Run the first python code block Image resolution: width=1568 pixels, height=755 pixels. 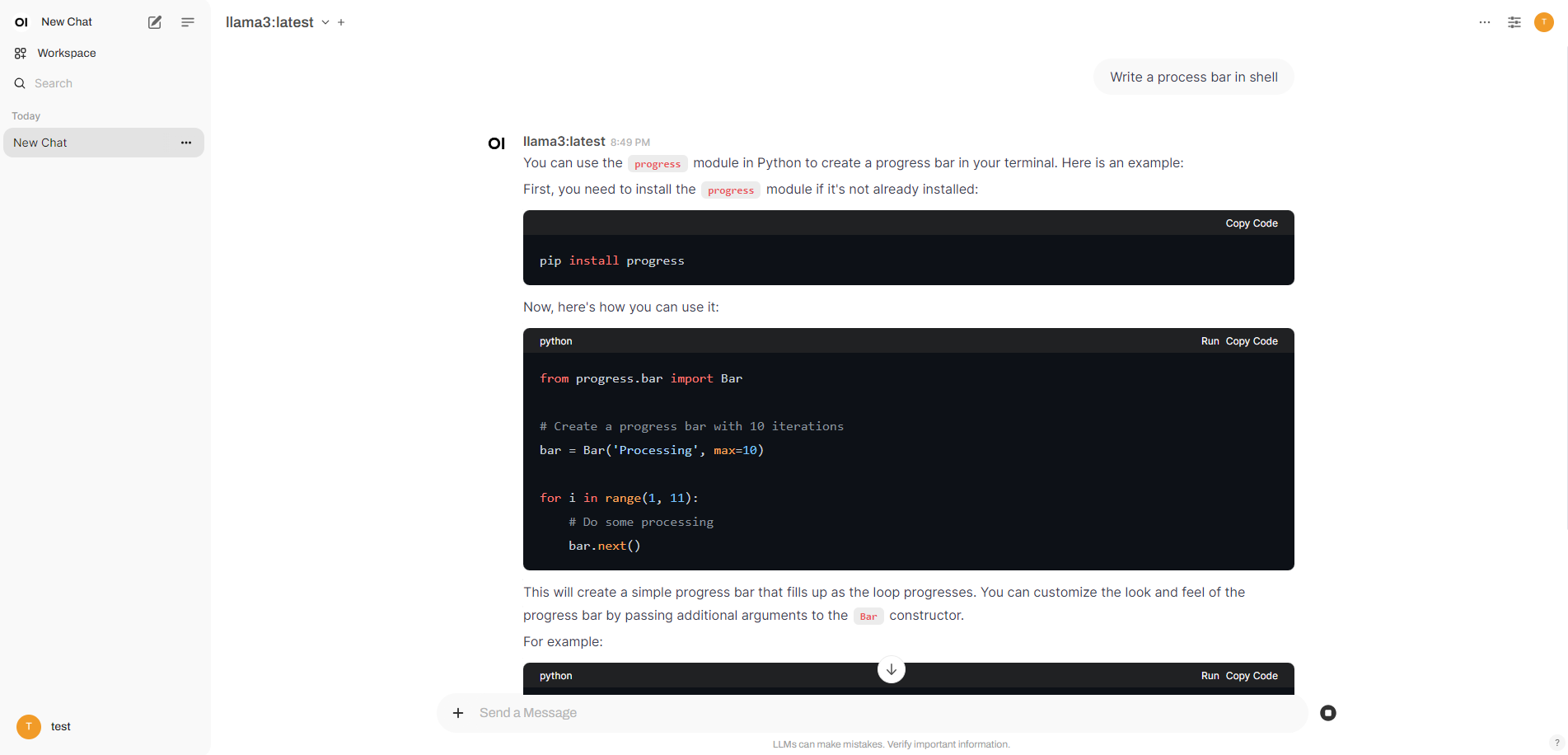tap(1210, 341)
